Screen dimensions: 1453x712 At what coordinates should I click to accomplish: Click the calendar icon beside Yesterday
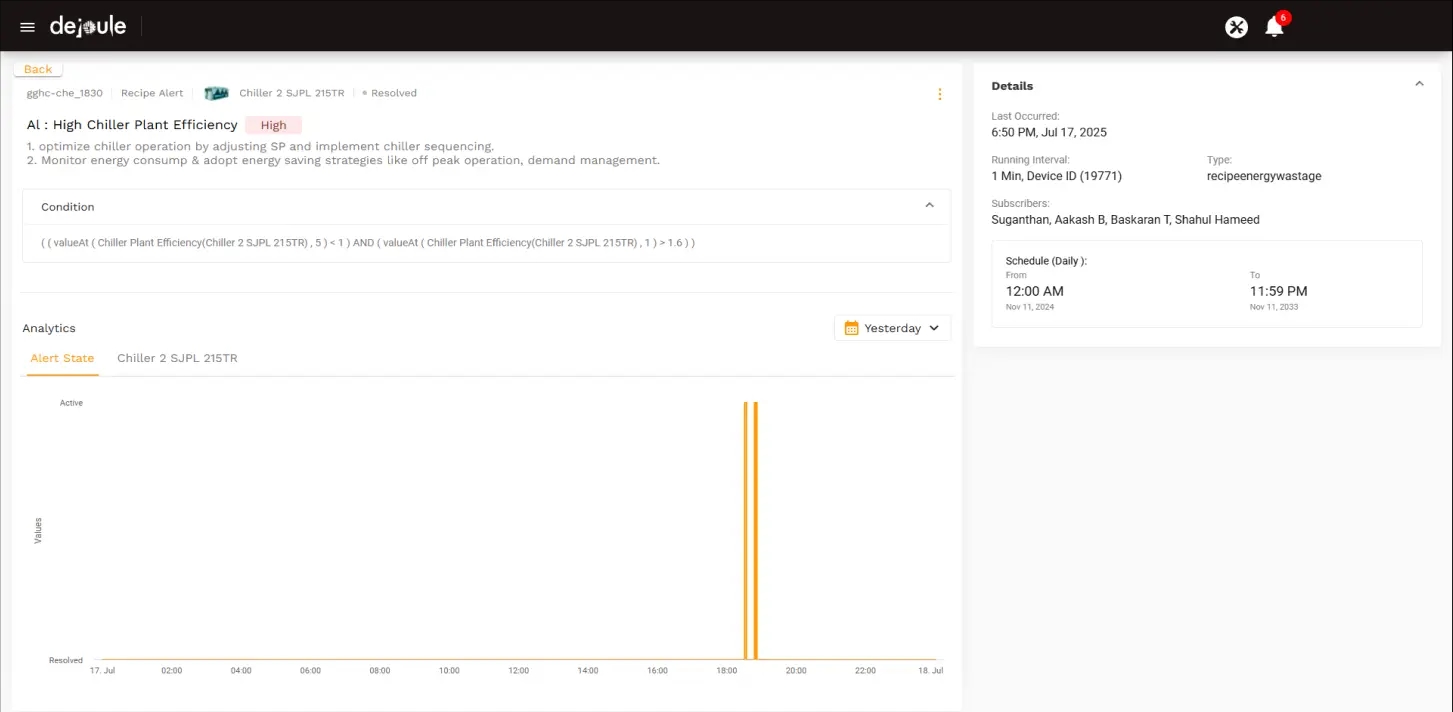[852, 328]
